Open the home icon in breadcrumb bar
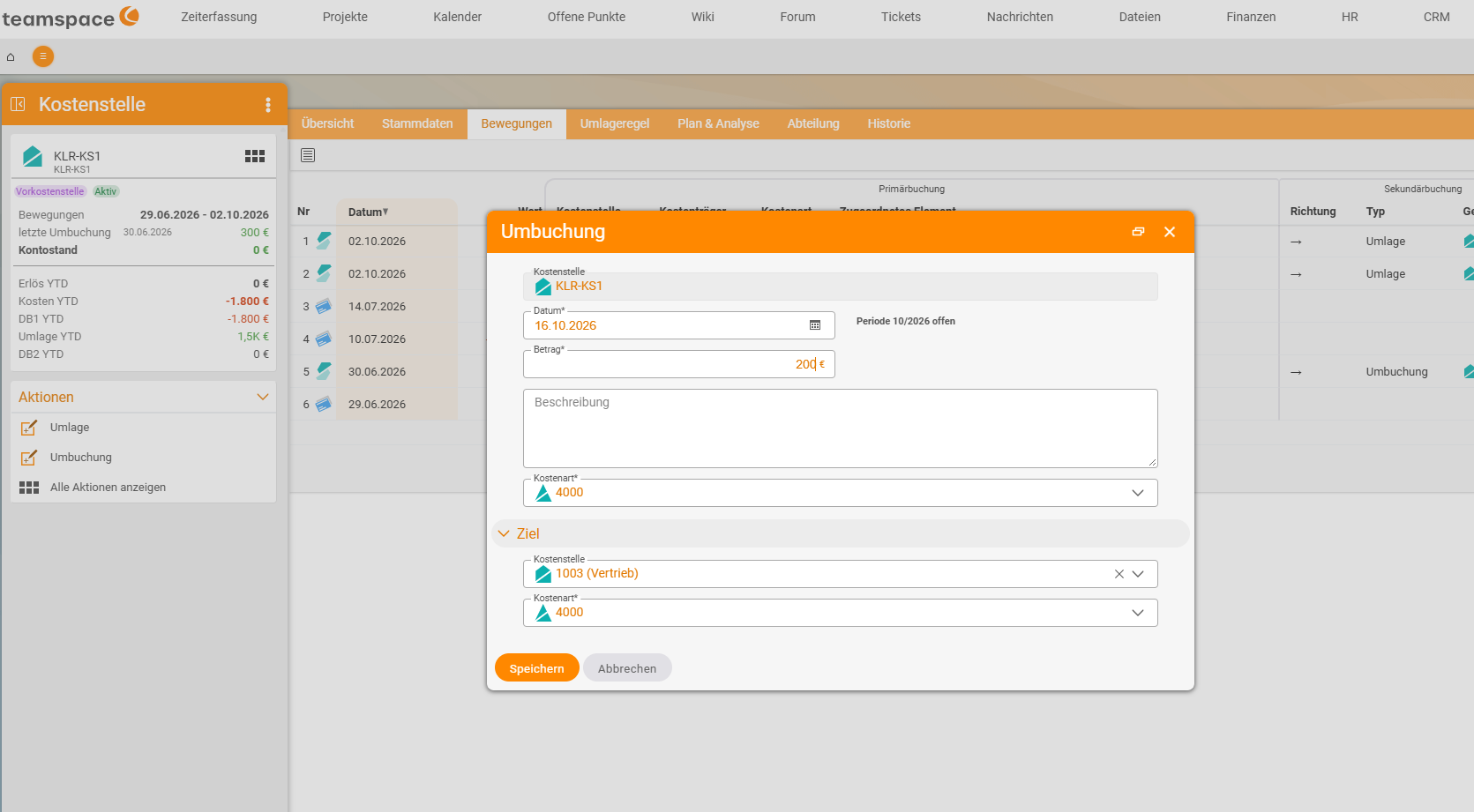The height and width of the screenshot is (812, 1474). (x=11, y=57)
